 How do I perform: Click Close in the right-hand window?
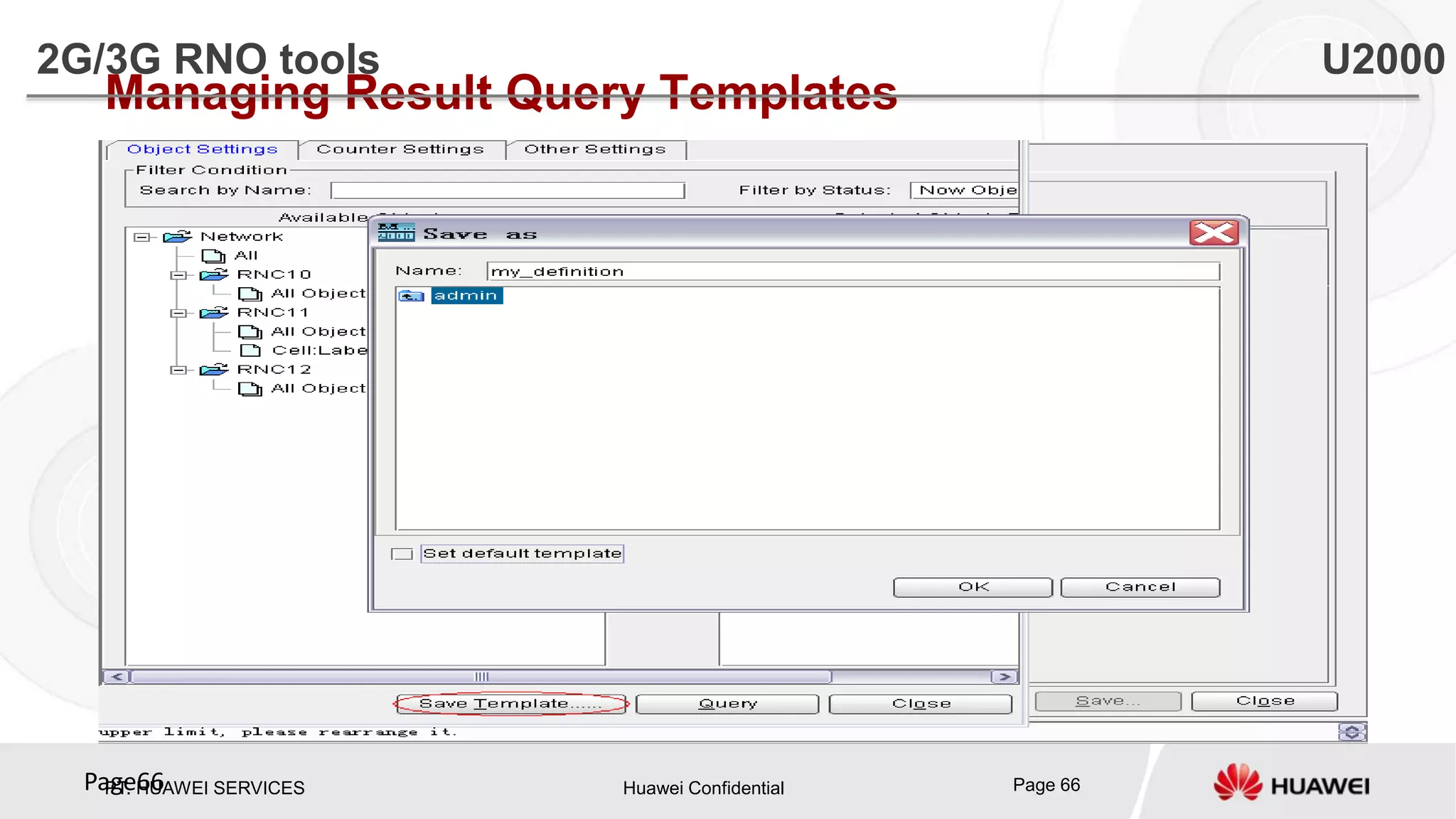1265,701
